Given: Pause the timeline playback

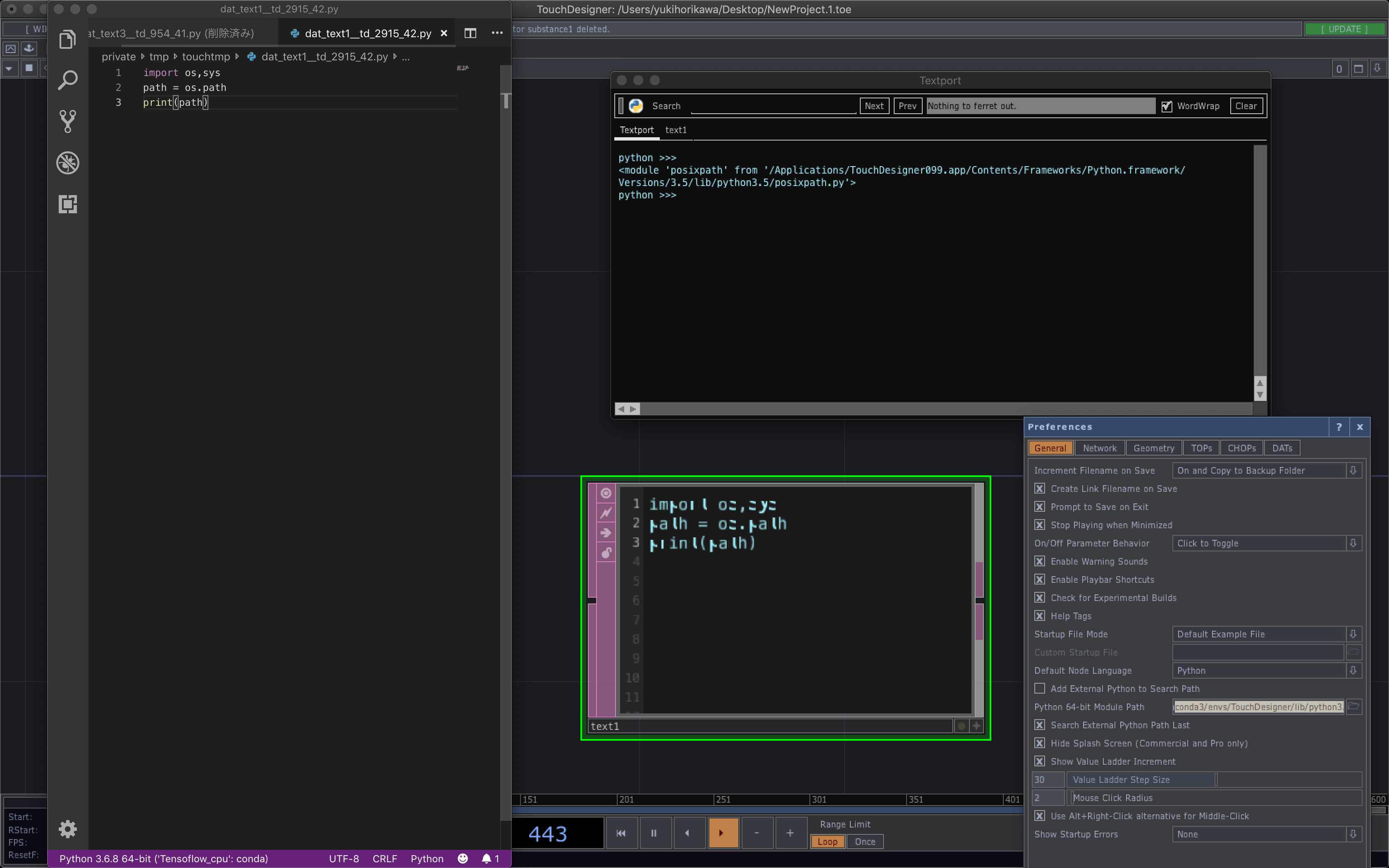Looking at the screenshot, I should pyautogui.click(x=654, y=833).
